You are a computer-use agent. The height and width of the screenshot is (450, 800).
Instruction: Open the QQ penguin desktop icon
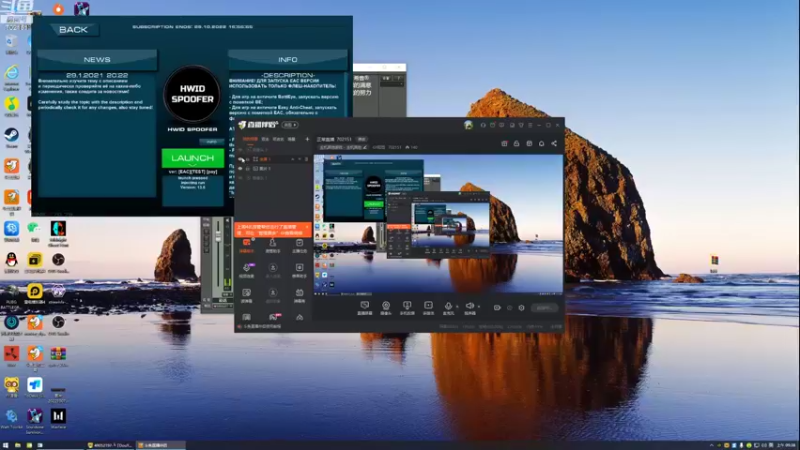point(11,262)
